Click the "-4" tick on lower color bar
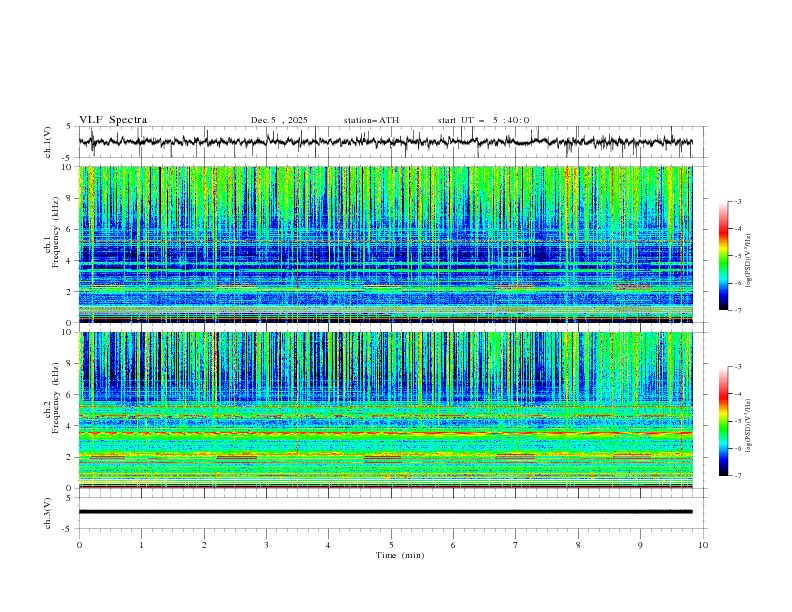 [x=738, y=394]
